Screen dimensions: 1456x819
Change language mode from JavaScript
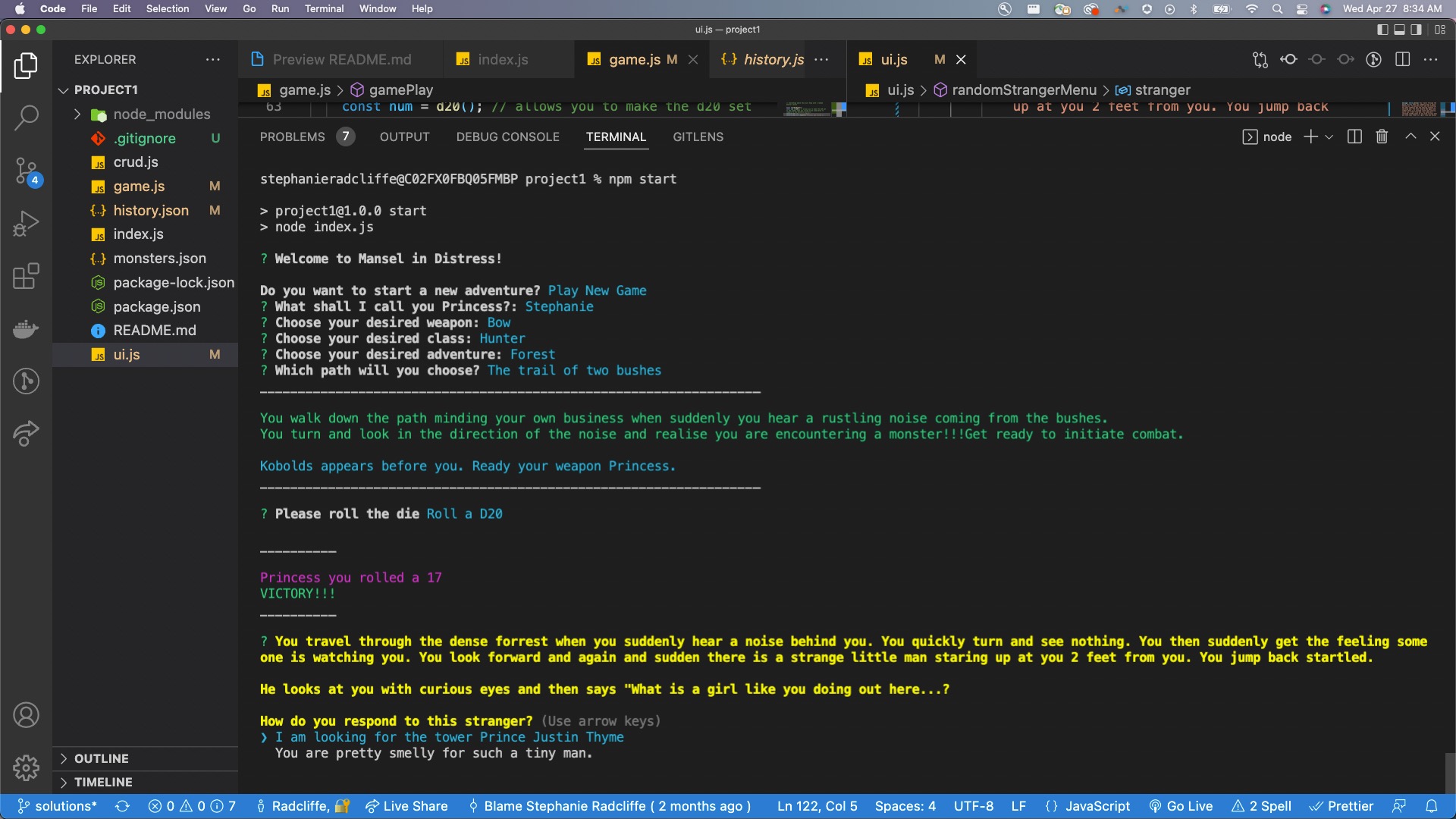(x=1097, y=806)
